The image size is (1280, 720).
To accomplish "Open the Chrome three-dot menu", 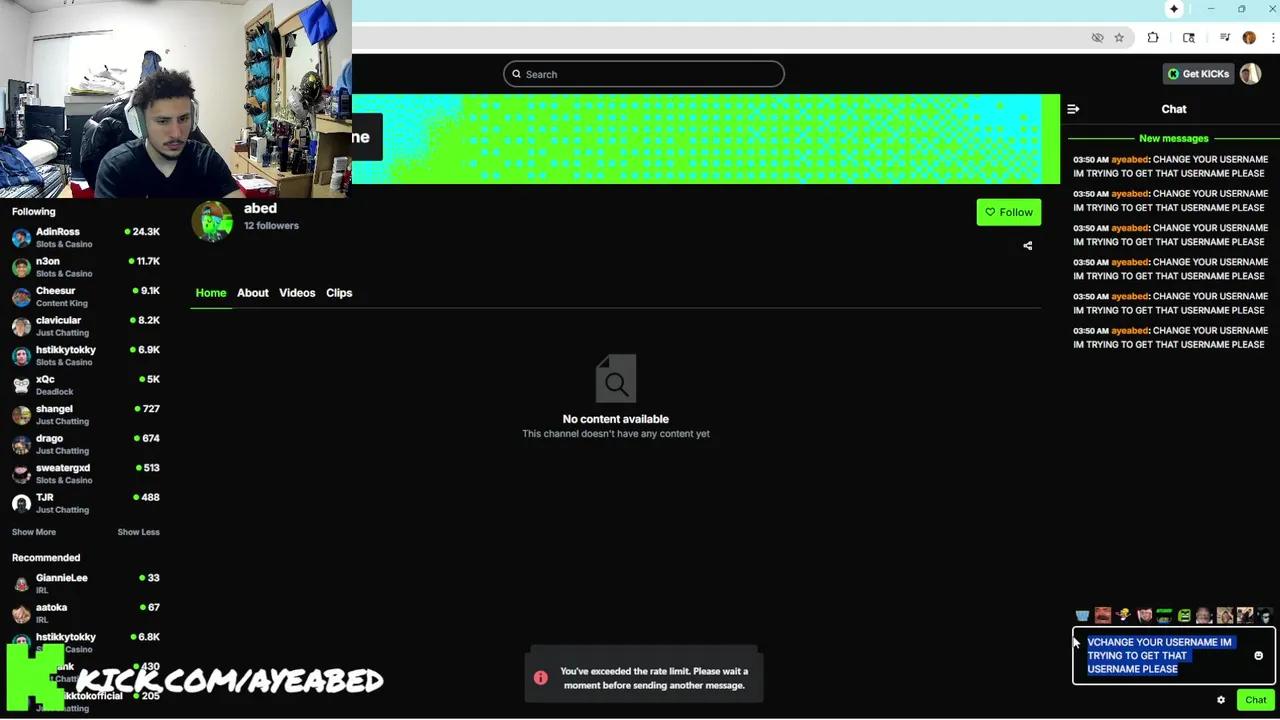I will coord(1273,38).
